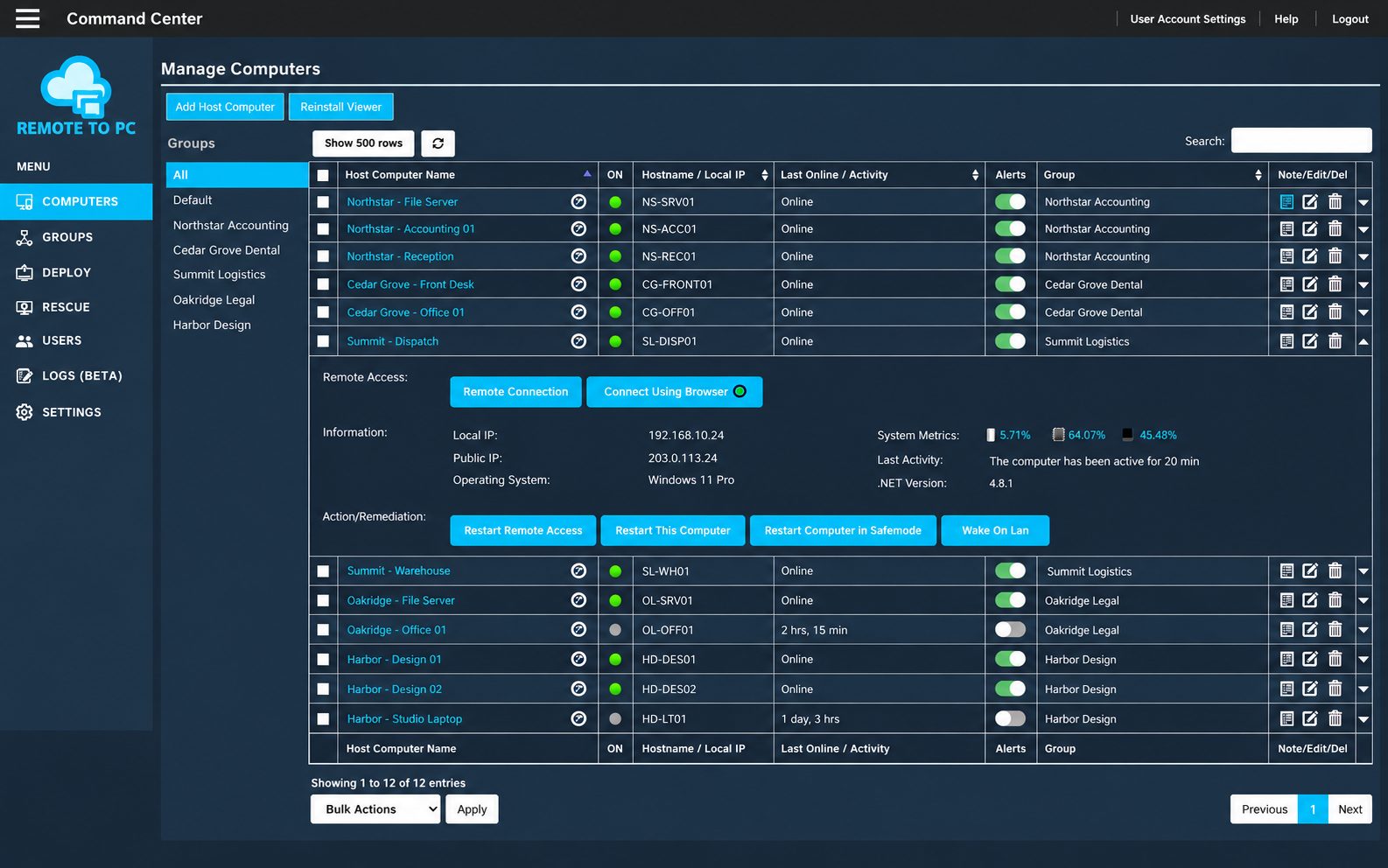Open the note for Northstar - File Server
This screenshot has height=868, width=1388.
click(1286, 202)
